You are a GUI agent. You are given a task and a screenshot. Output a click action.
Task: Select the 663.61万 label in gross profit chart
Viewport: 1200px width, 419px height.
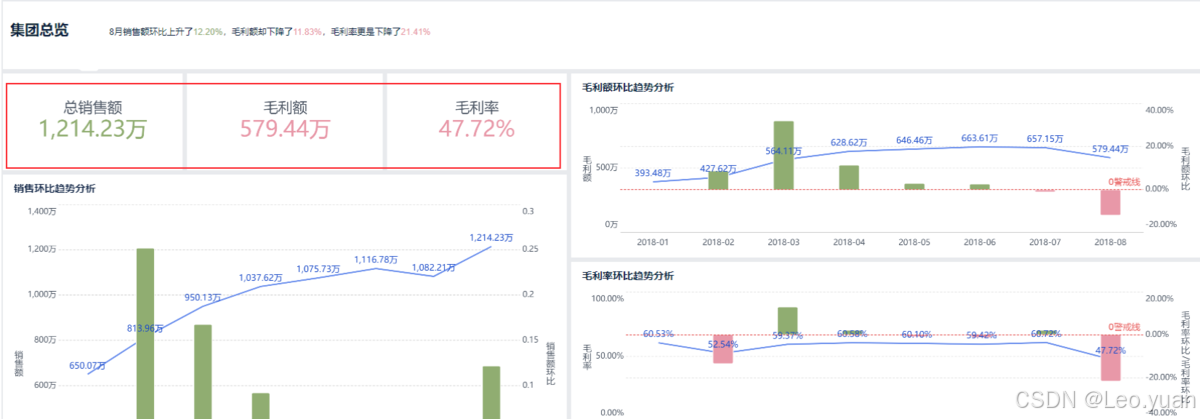(x=979, y=138)
